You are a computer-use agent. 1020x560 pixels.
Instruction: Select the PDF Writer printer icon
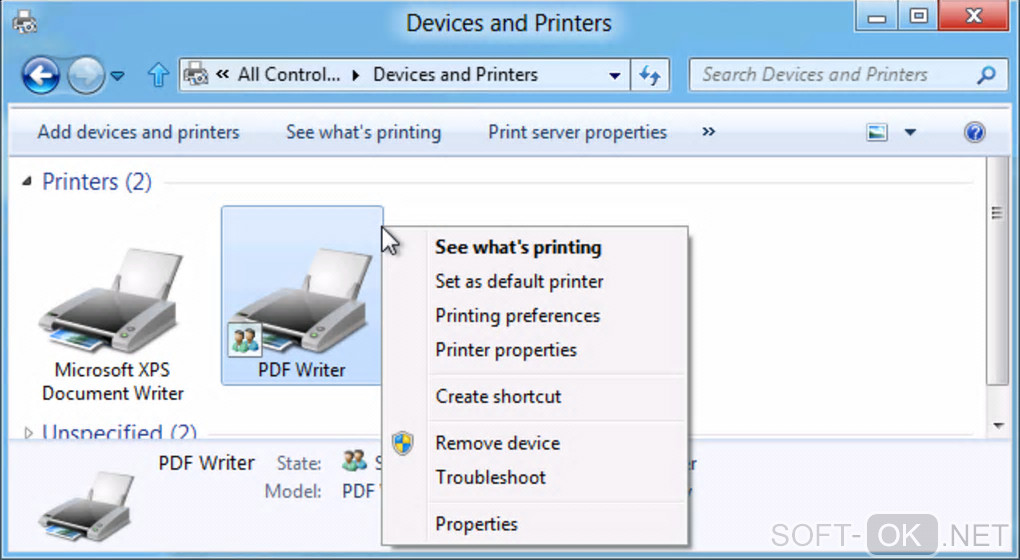tap(302, 296)
